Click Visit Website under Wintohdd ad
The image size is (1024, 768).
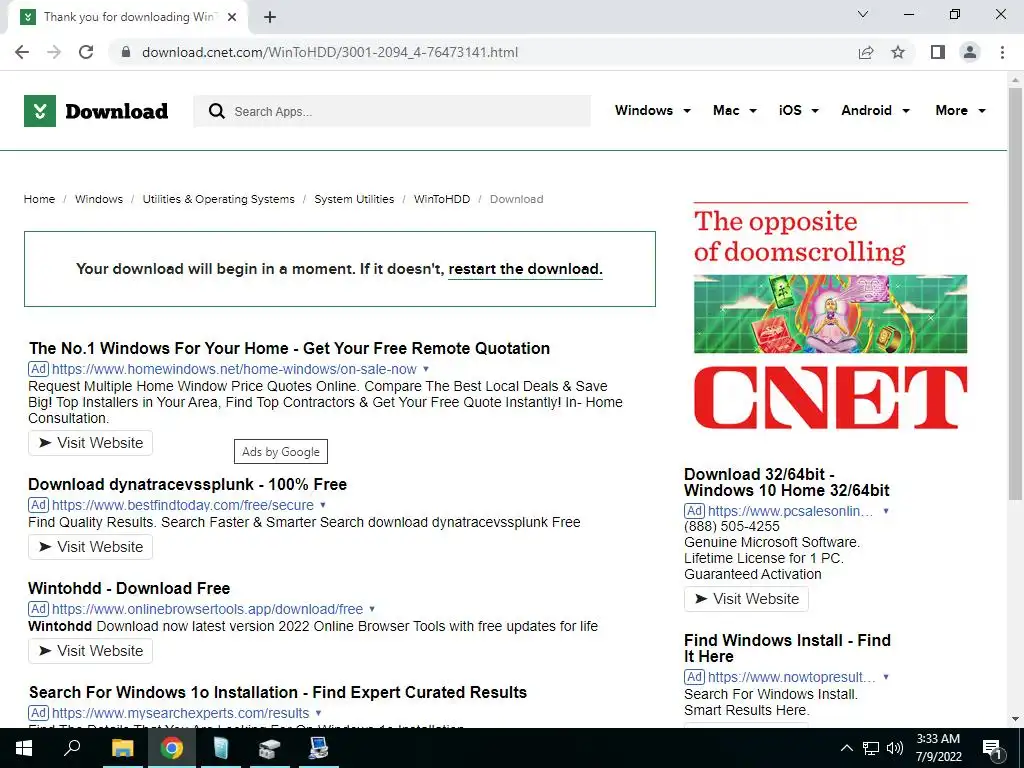90,650
